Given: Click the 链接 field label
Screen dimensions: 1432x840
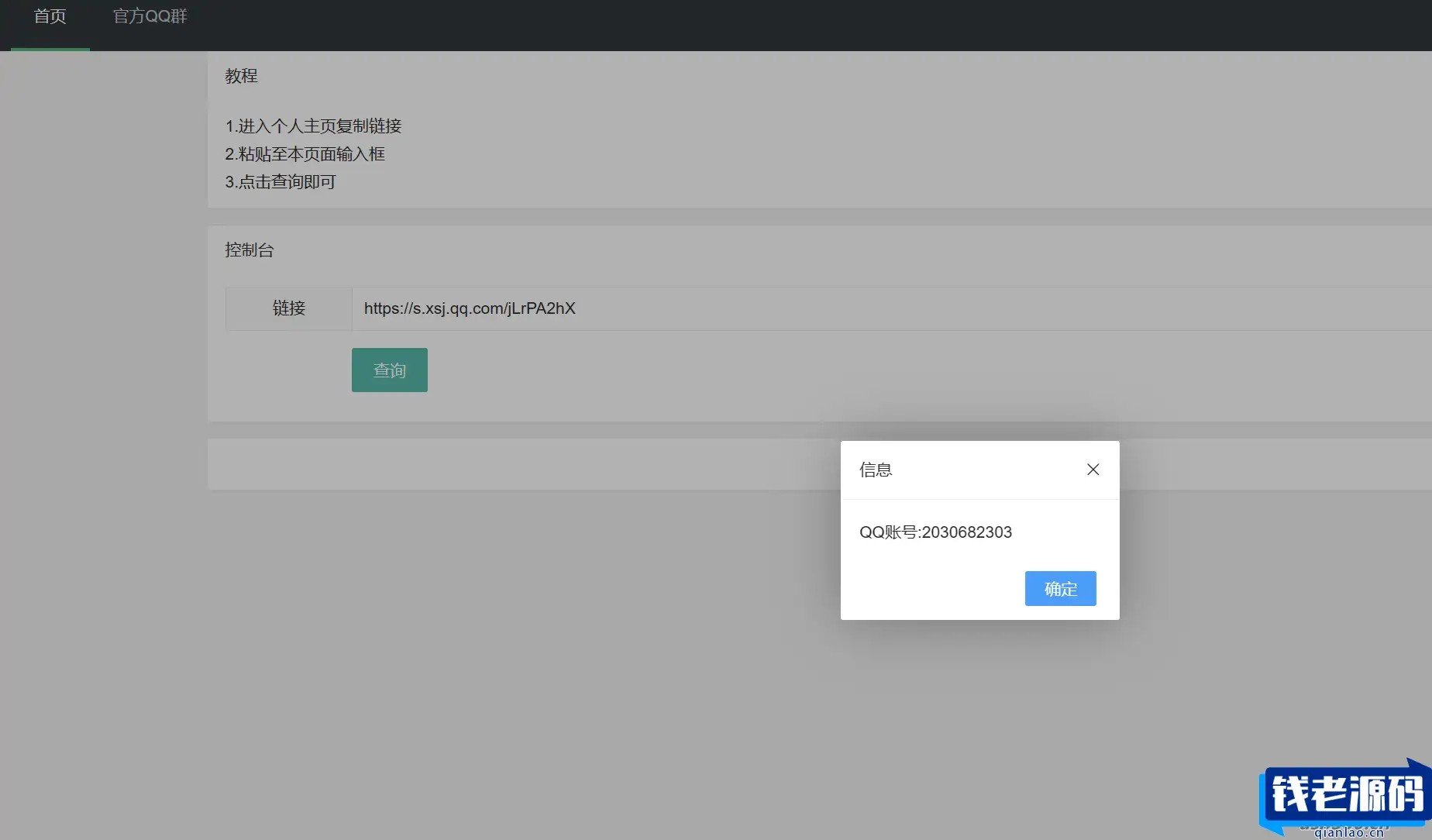Looking at the screenshot, I should tap(289, 308).
